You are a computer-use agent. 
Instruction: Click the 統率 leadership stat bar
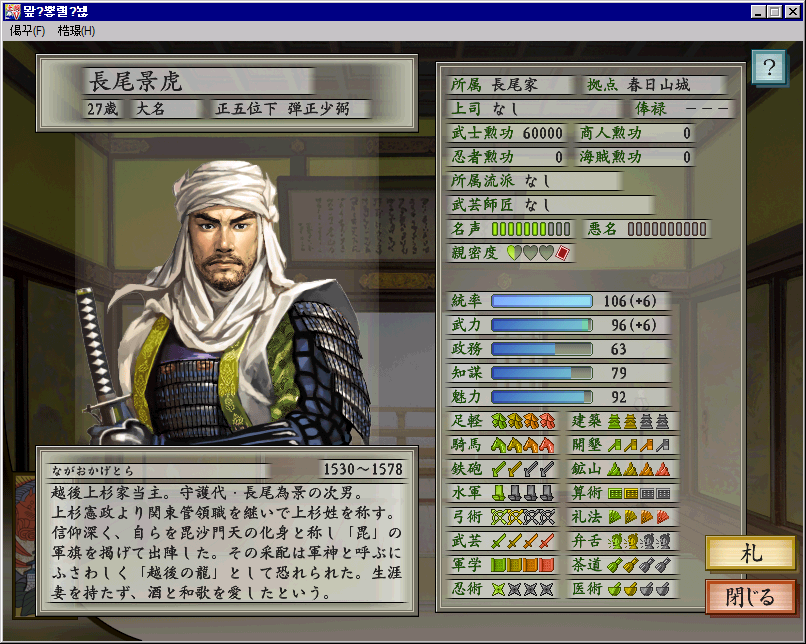point(542,301)
